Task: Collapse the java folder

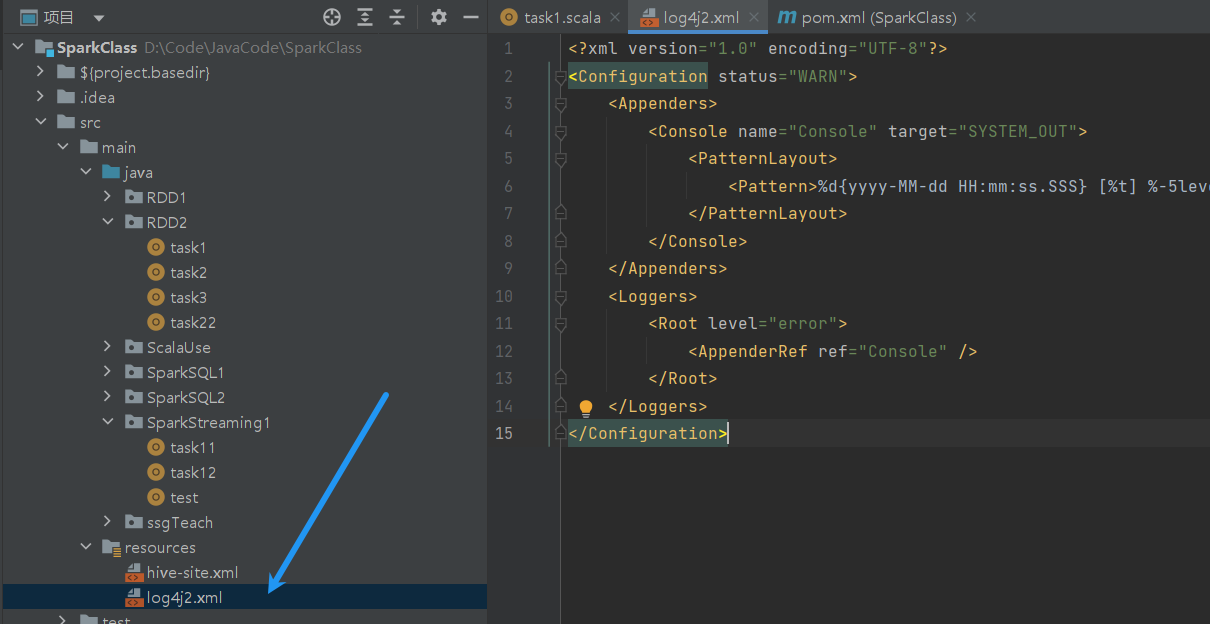Action: tap(85, 172)
